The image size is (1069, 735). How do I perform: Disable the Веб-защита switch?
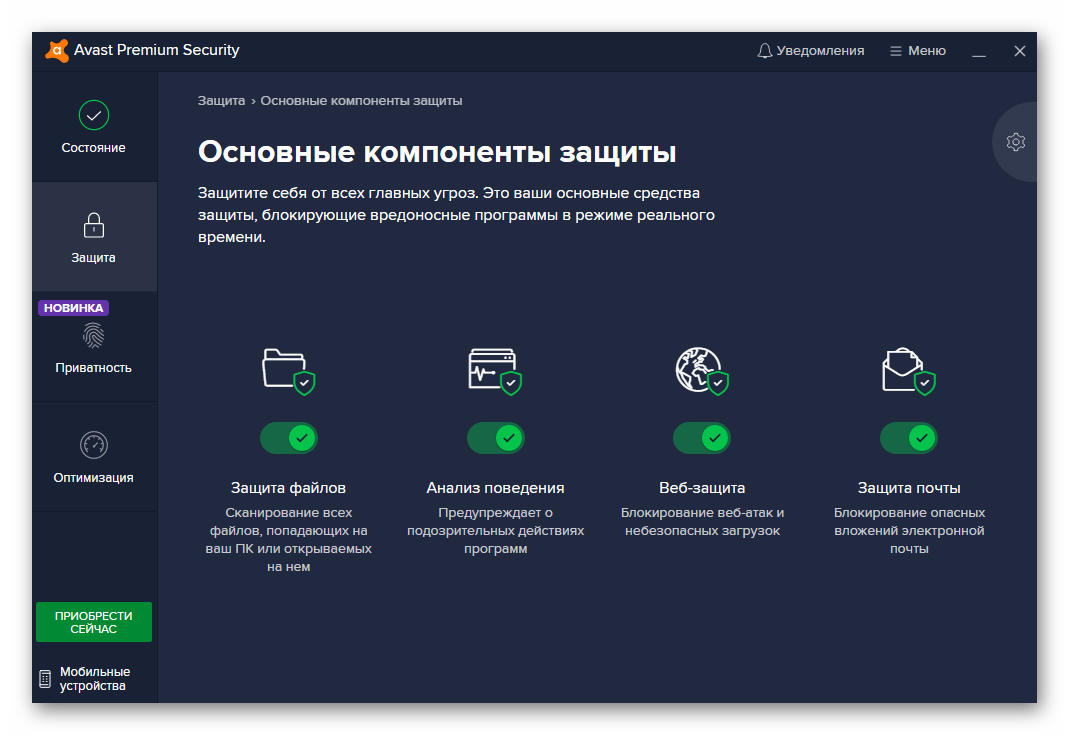click(702, 438)
